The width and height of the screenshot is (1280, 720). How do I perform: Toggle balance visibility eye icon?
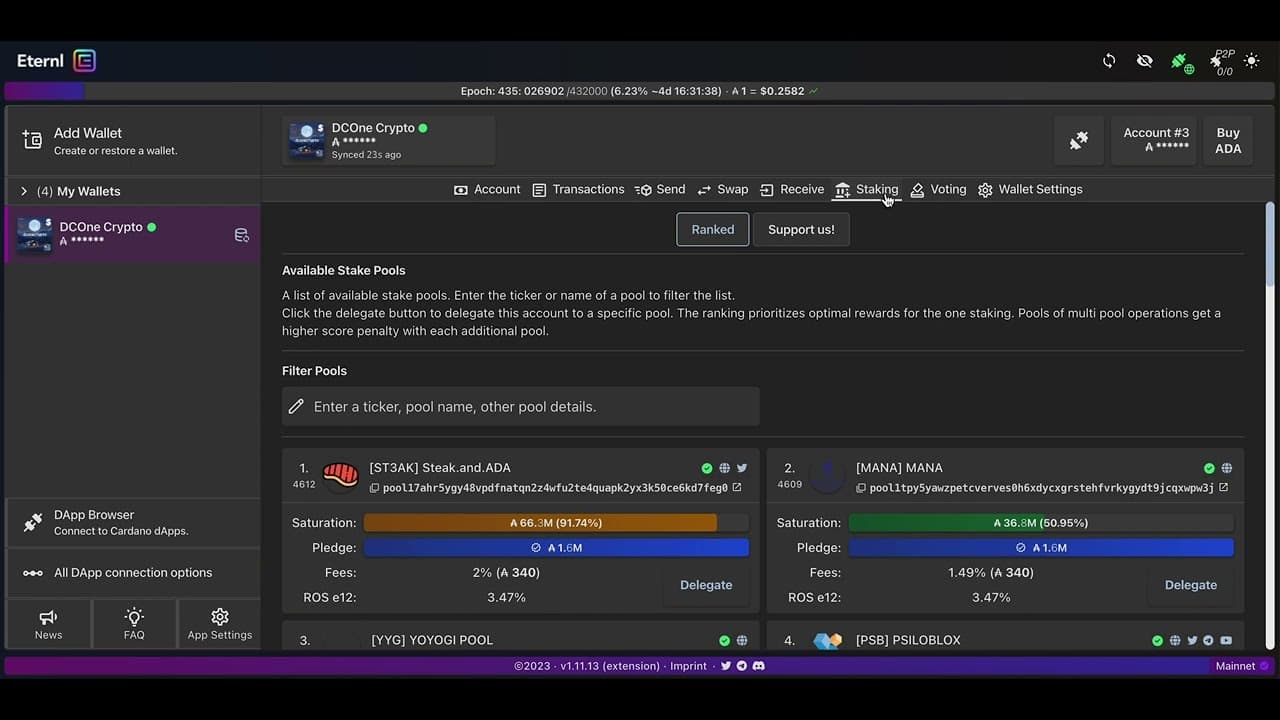pos(1145,61)
